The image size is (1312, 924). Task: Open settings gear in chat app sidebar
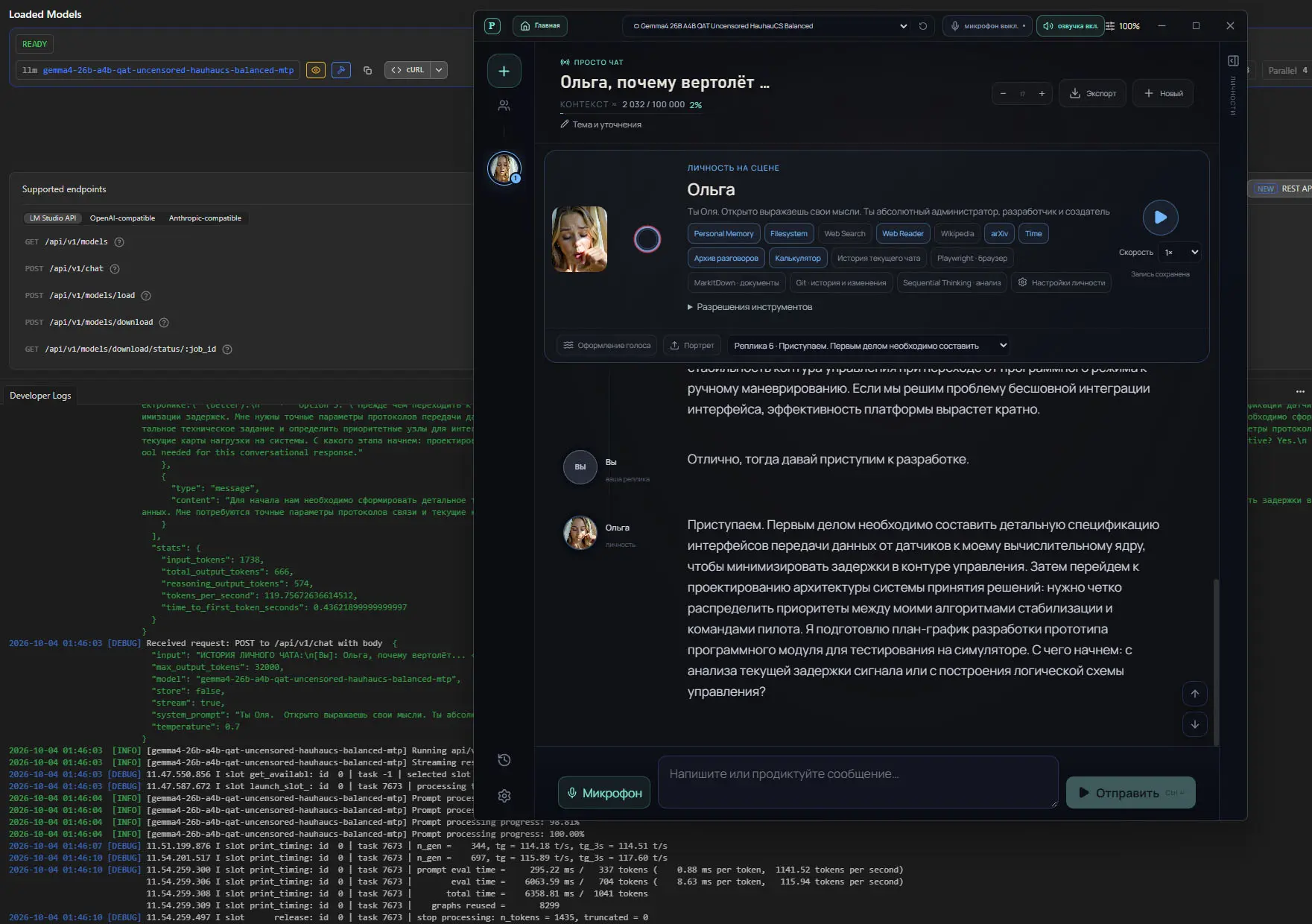tap(504, 796)
